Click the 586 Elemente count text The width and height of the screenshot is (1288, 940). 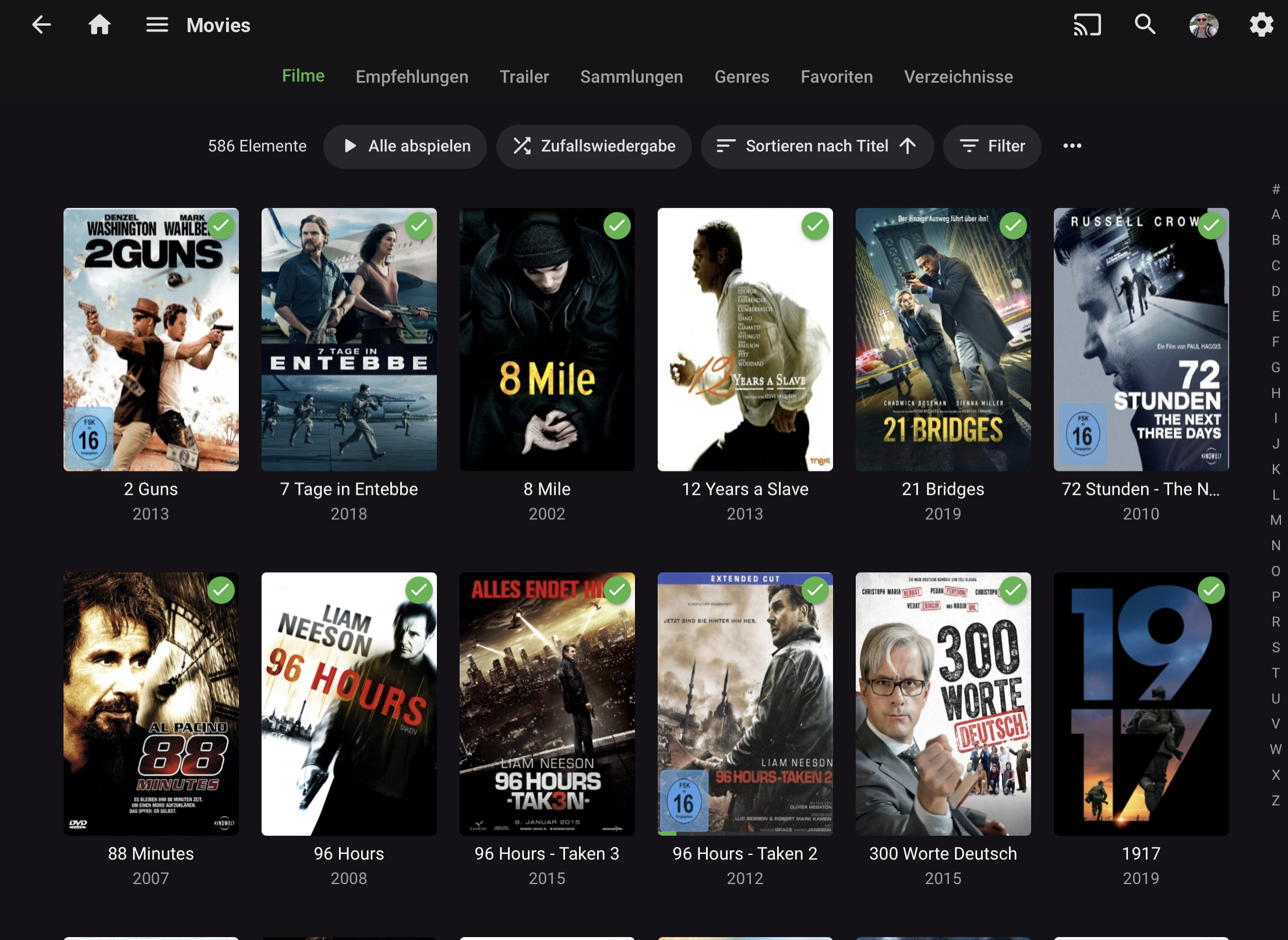coord(257,146)
